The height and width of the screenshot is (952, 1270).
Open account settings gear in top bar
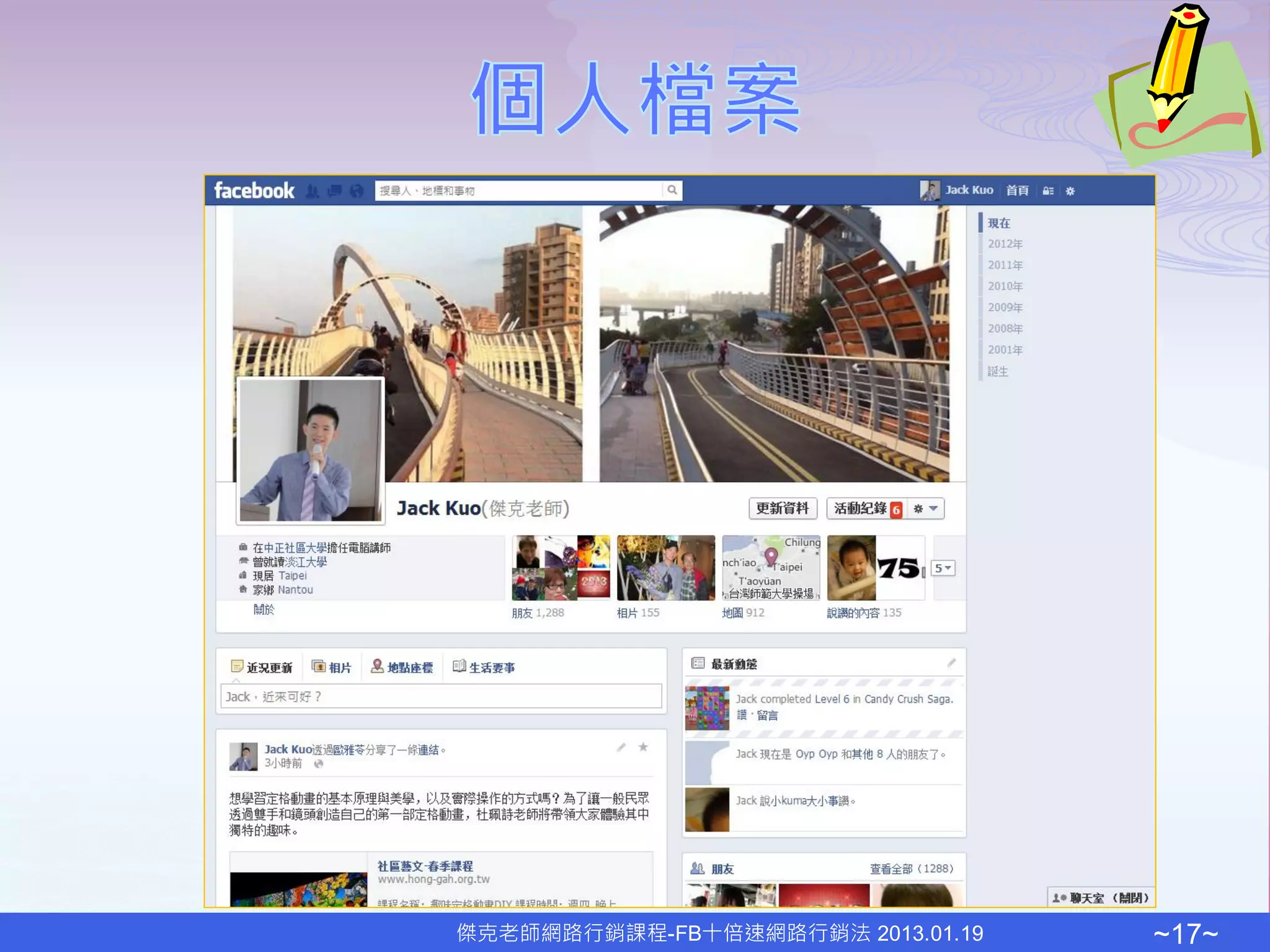click(1070, 191)
